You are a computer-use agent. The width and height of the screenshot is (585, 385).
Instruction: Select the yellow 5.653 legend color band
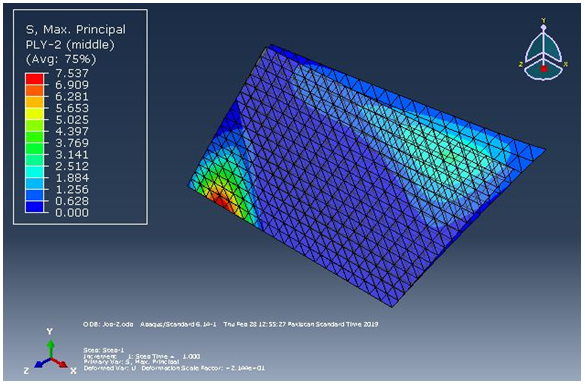tap(34, 114)
